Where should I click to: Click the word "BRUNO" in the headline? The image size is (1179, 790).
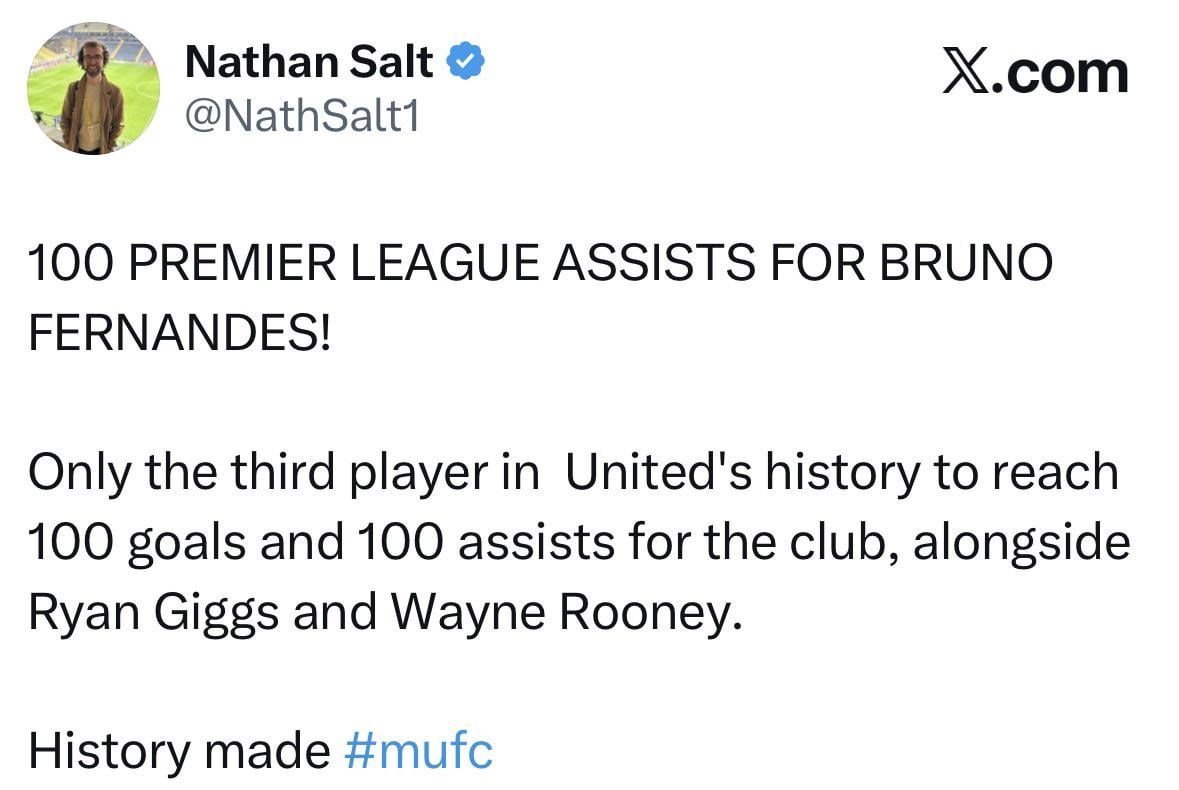click(966, 265)
